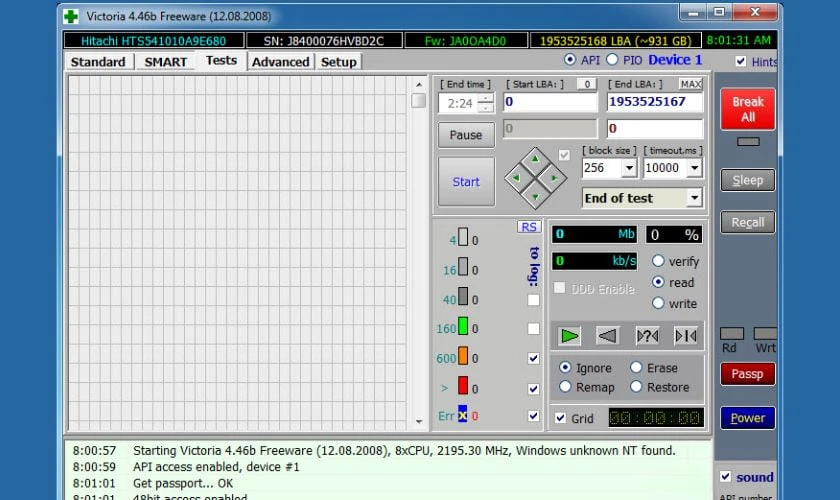Choose the Erase error action
The width and height of the screenshot is (840, 500).
tap(636, 367)
